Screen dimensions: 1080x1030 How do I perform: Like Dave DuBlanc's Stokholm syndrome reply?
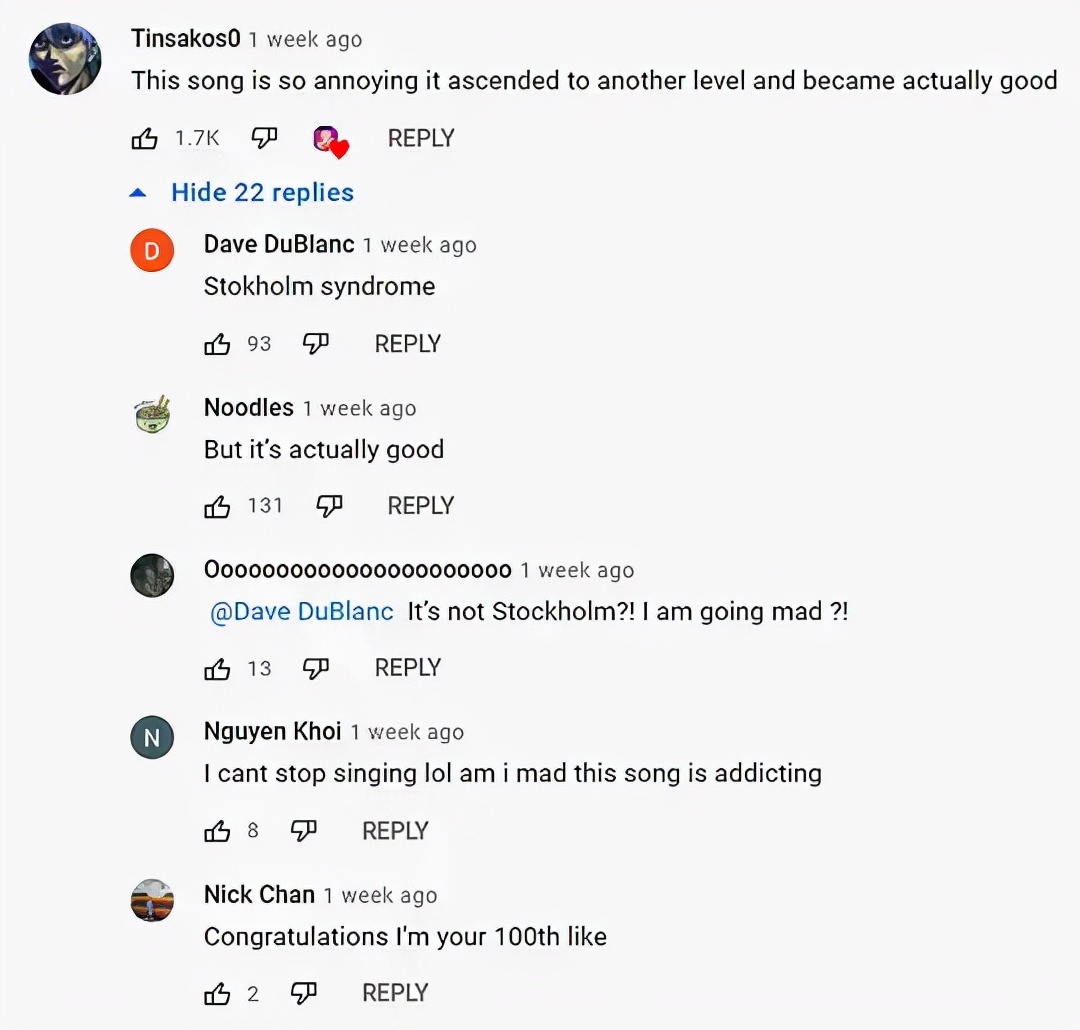pyautogui.click(x=217, y=344)
